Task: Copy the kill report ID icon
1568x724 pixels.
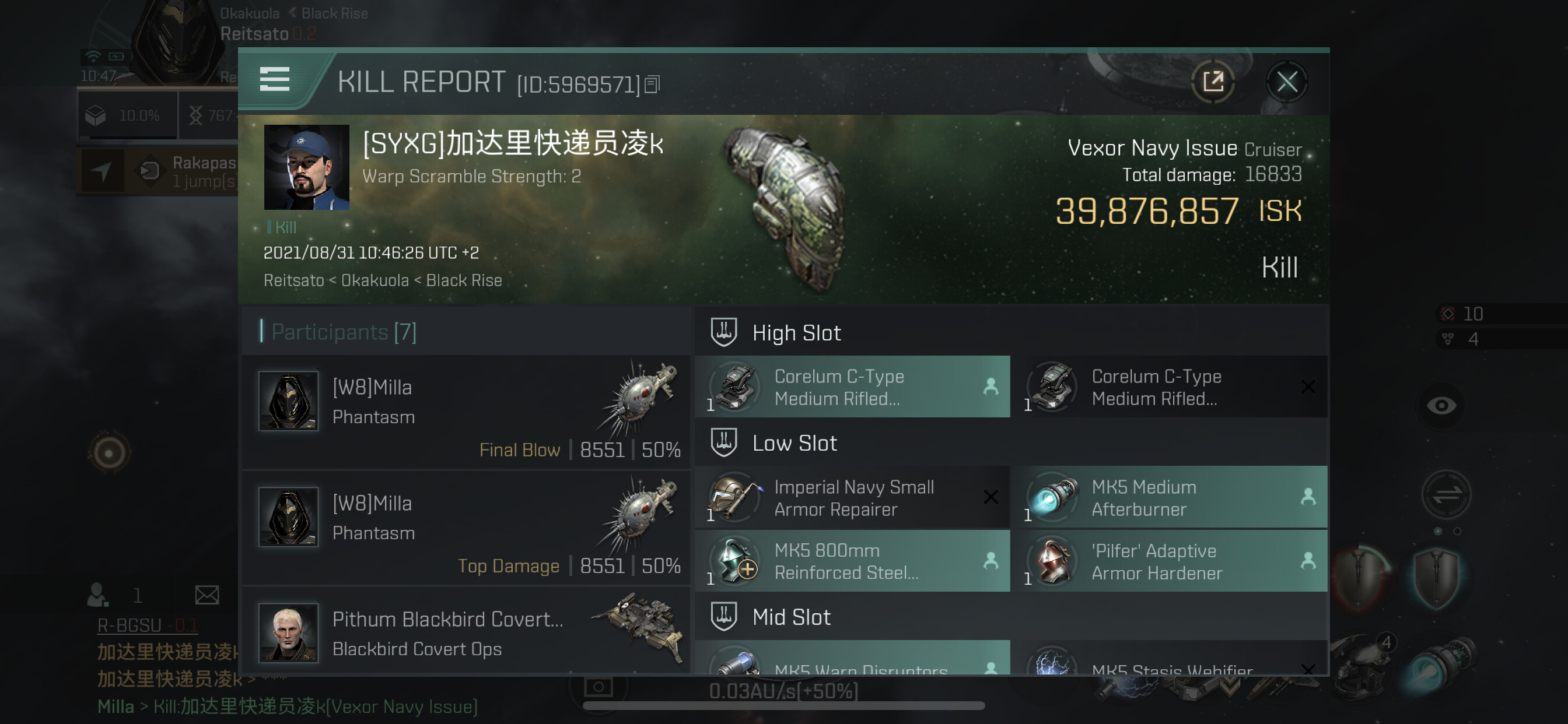Action: pyautogui.click(x=652, y=85)
